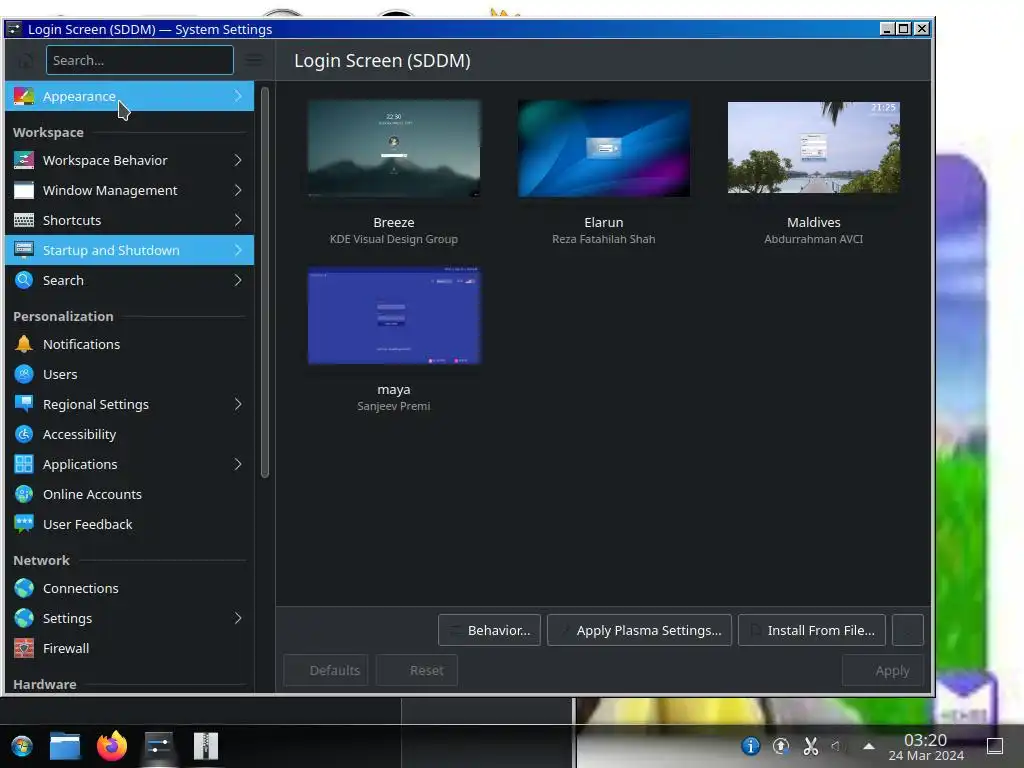Viewport: 1024px width, 768px height.
Task: Select the Elarun login theme thumbnail
Action: click(x=604, y=148)
